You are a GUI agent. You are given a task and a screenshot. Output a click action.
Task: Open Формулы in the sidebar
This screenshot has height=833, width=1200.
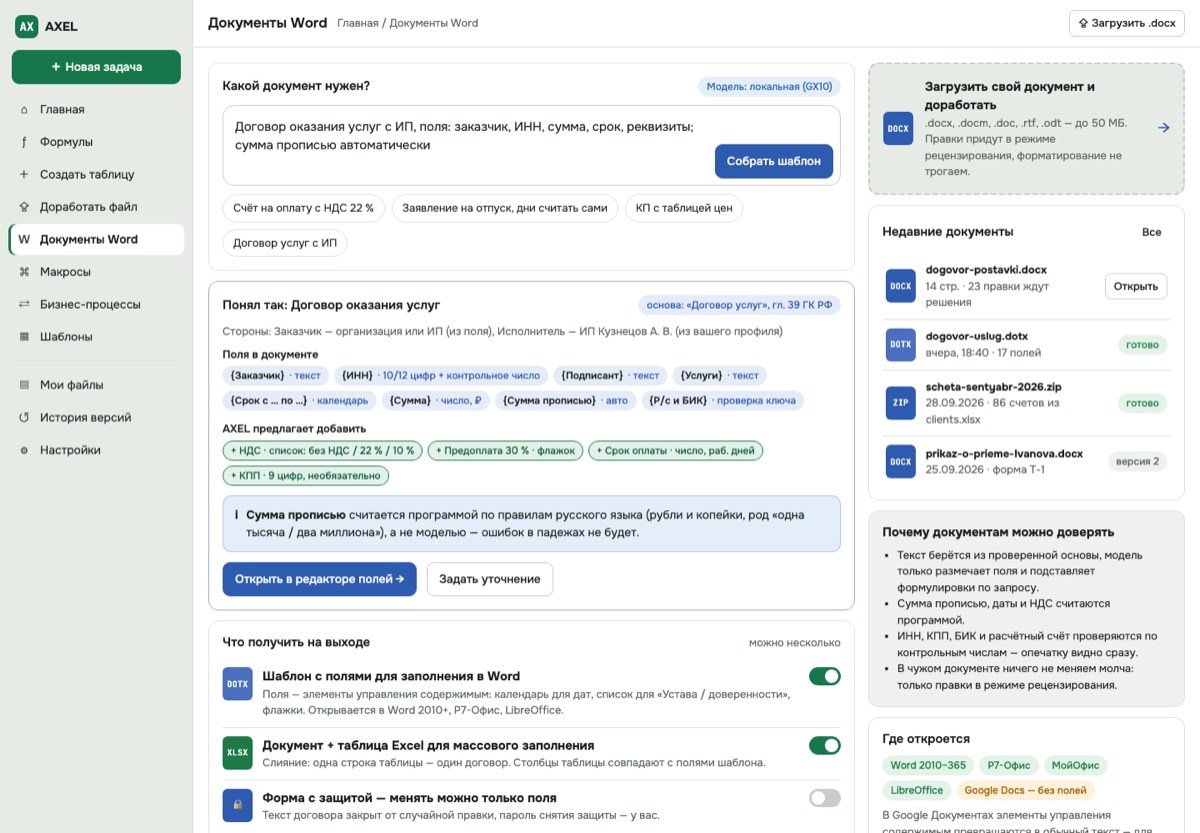[x=96, y=142]
